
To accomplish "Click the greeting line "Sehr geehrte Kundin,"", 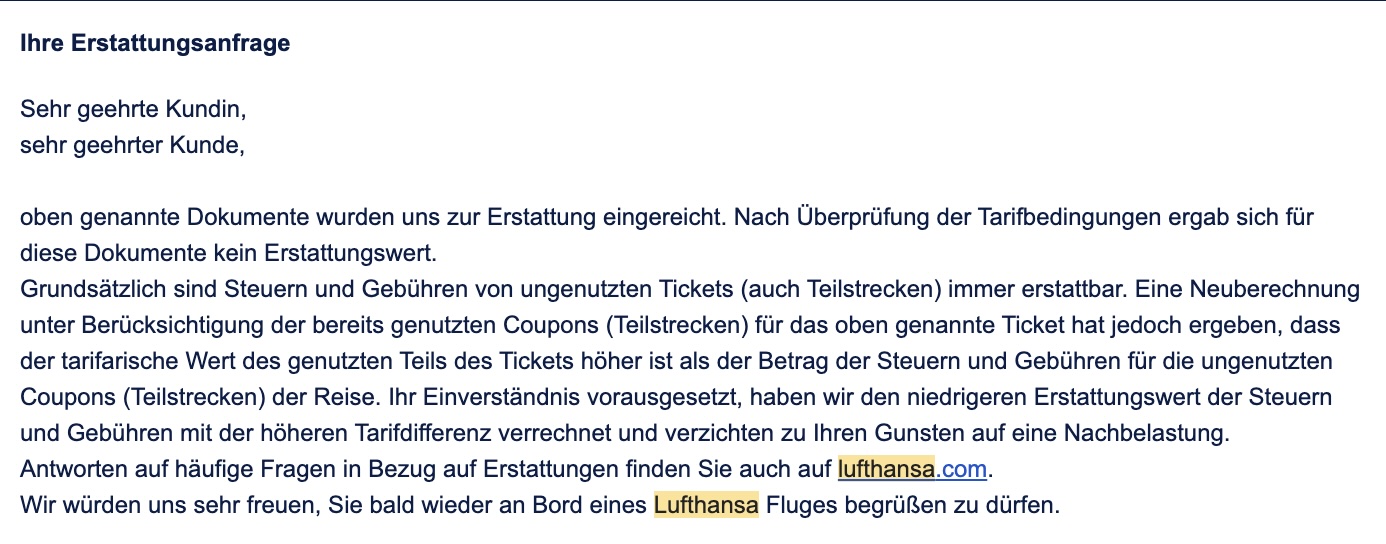I will [133, 109].
